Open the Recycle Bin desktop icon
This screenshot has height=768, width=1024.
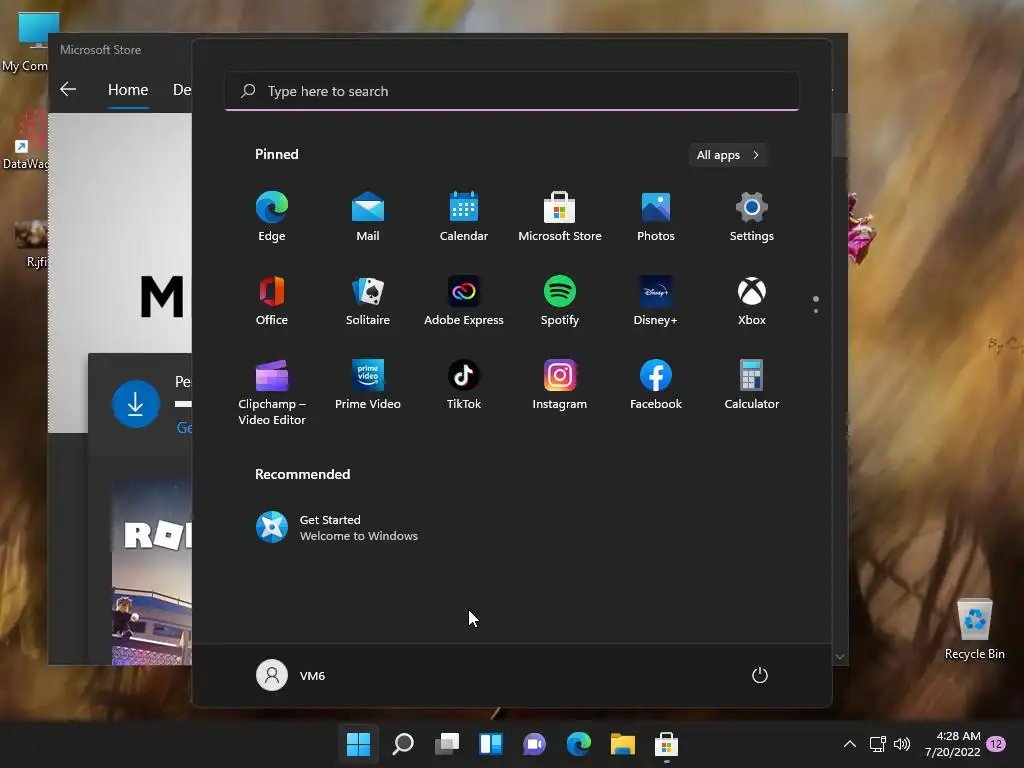974,629
